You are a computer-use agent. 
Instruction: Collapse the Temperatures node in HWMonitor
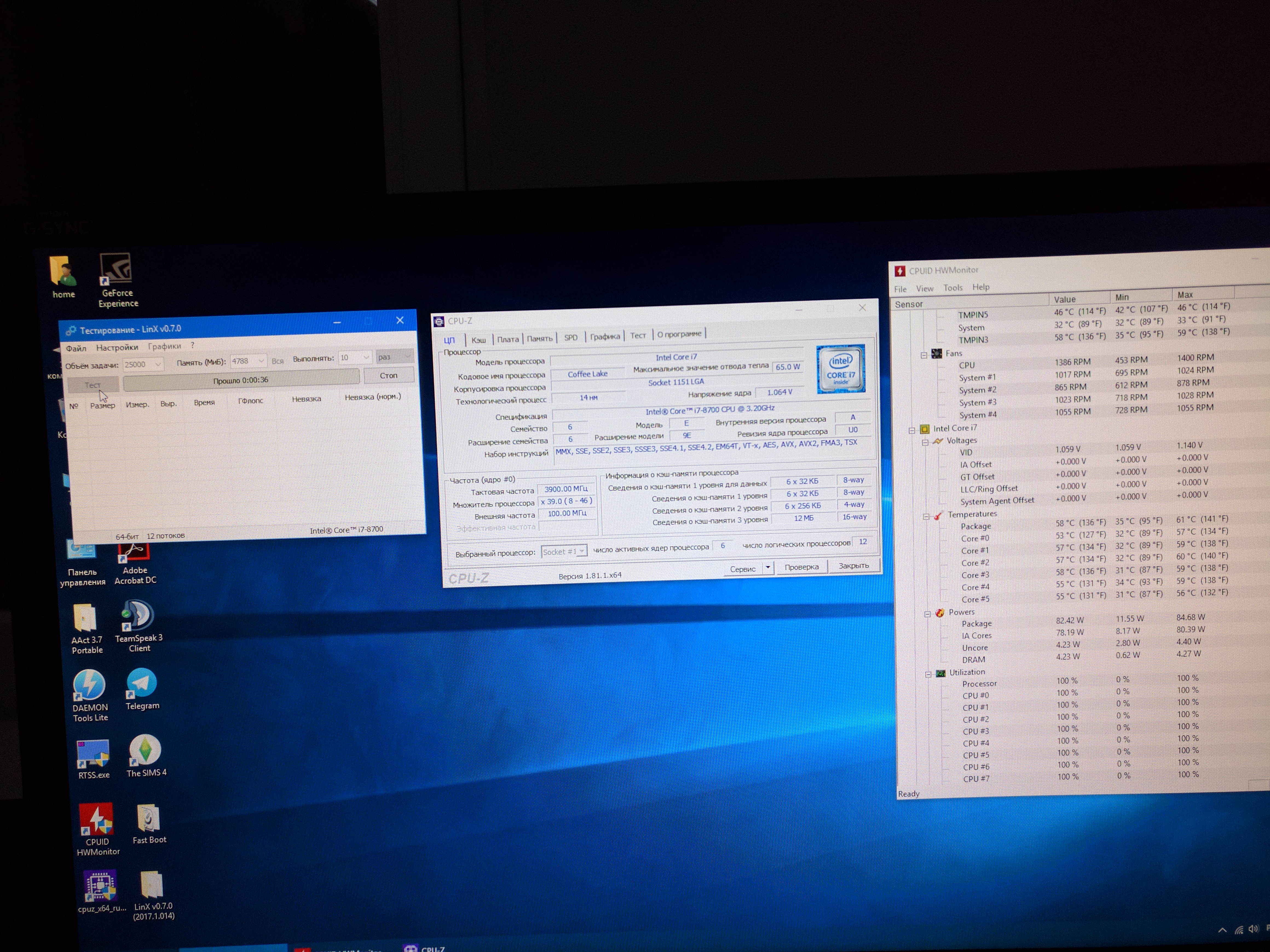click(x=926, y=516)
